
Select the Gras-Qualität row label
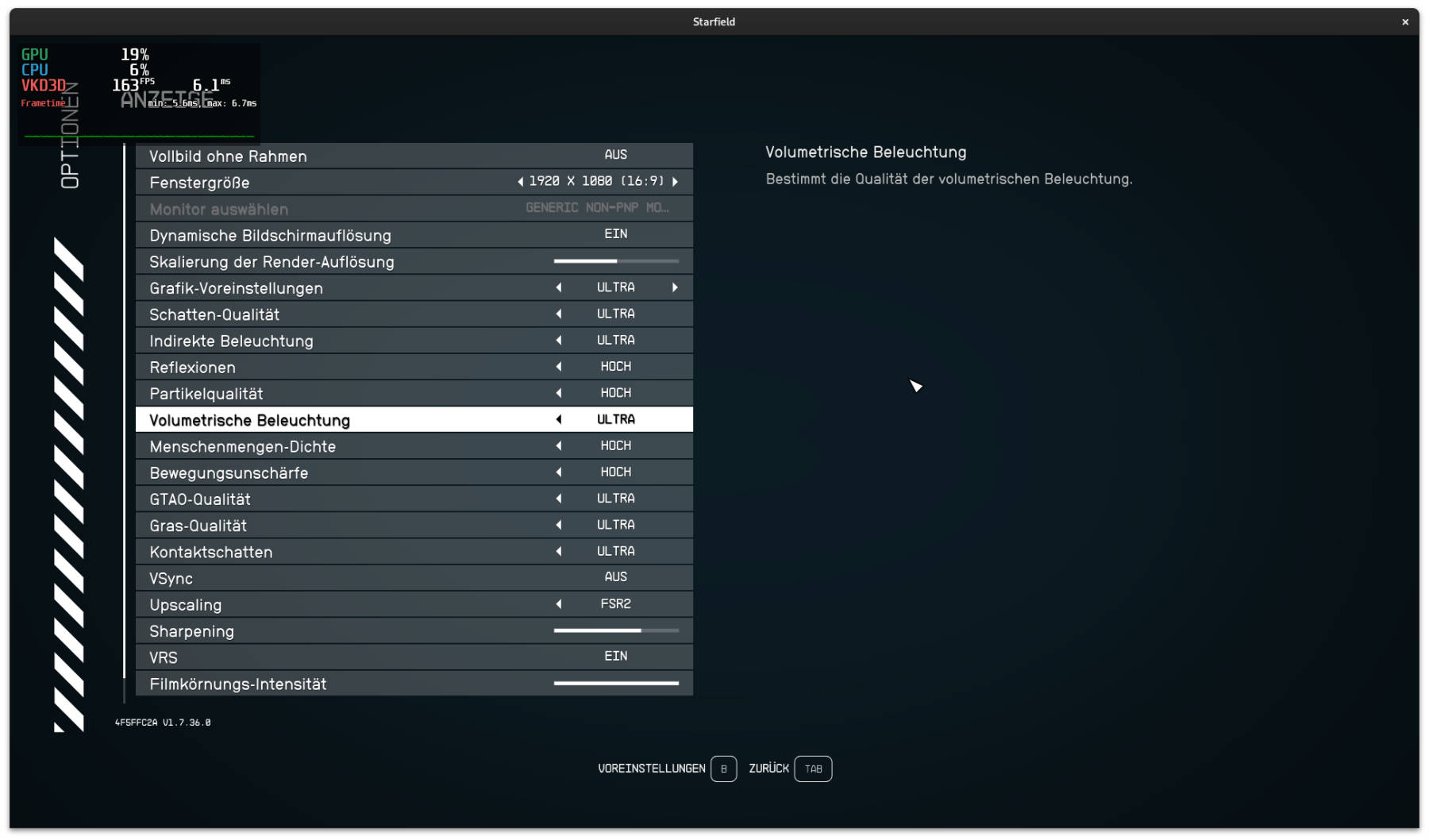pos(198,526)
